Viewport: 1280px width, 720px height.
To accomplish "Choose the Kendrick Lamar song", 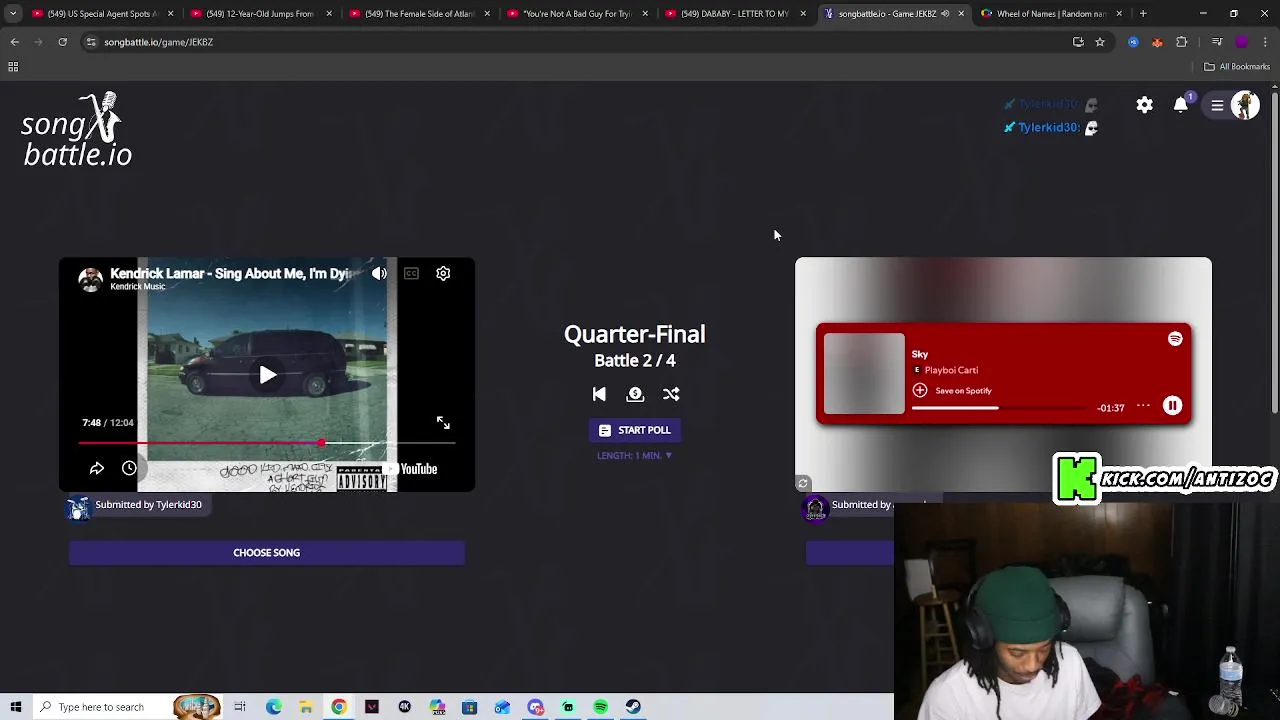I will tap(267, 553).
